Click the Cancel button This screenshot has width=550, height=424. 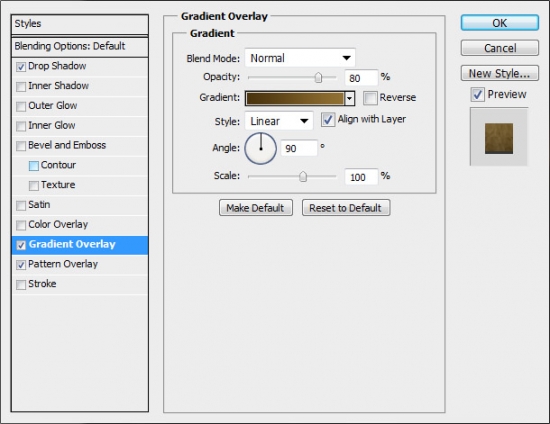pos(499,48)
